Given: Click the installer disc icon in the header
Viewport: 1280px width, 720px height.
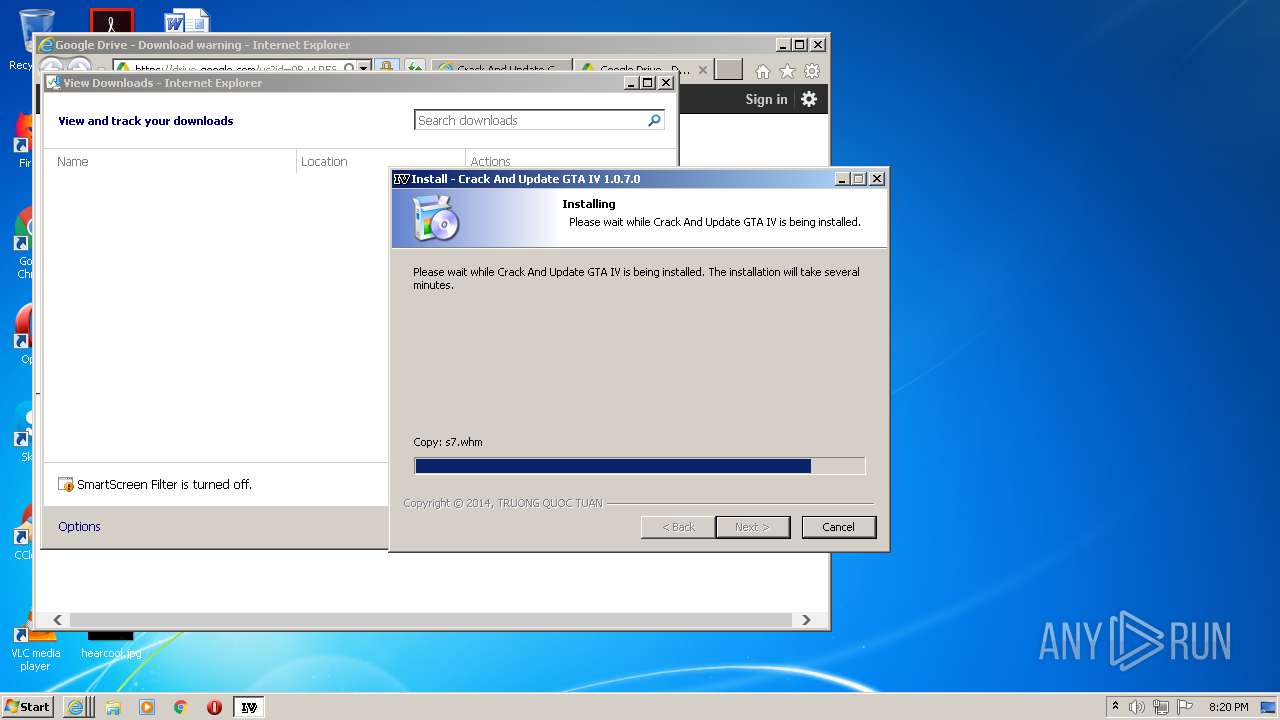Looking at the screenshot, I should 435,218.
